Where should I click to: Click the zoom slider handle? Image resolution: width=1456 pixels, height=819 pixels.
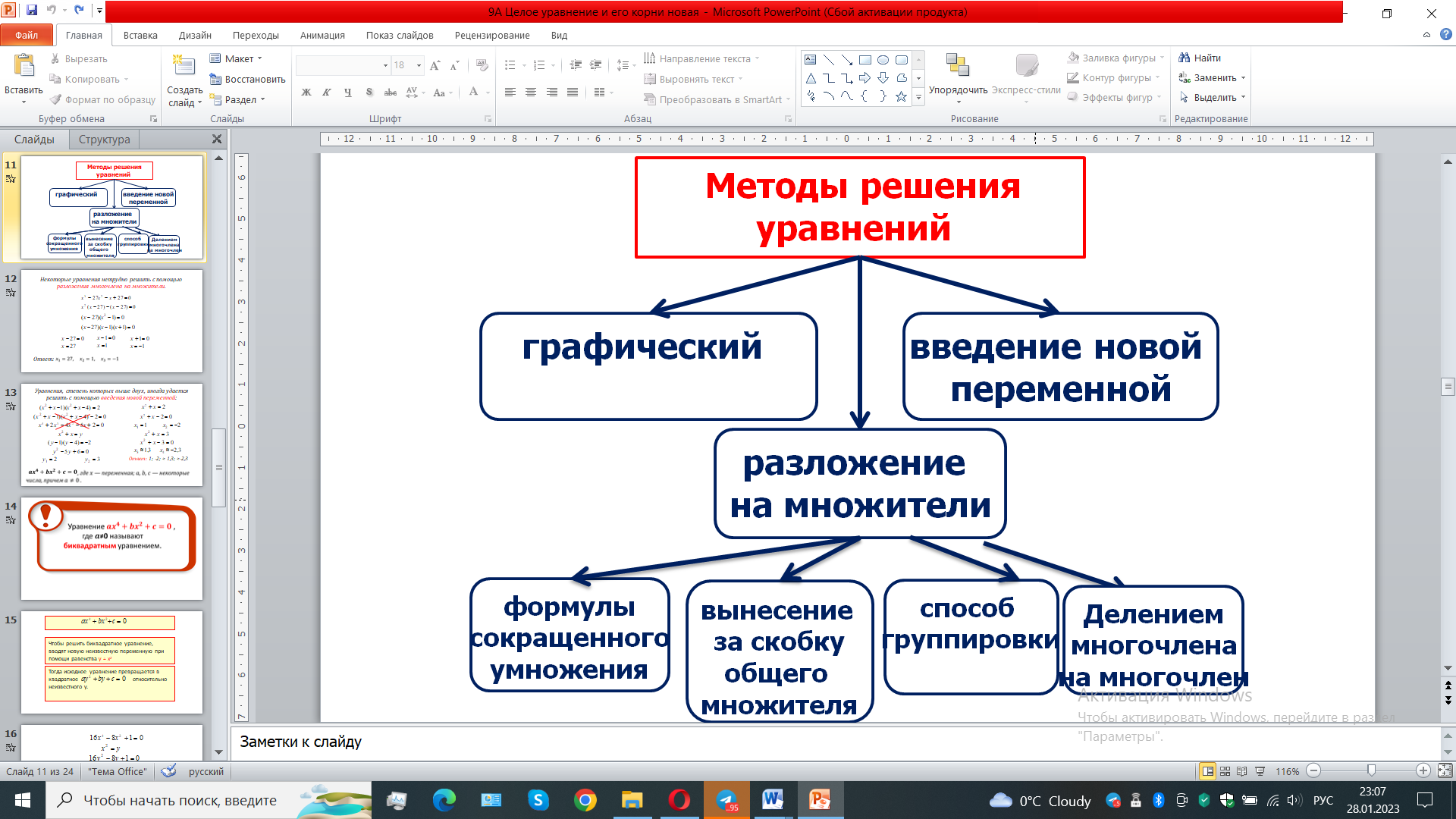tap(1371, 771)
